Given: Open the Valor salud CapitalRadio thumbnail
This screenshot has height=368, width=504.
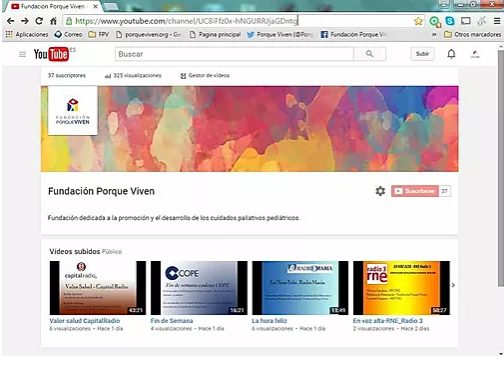Looking at the screenshot, I should [98, 288].
